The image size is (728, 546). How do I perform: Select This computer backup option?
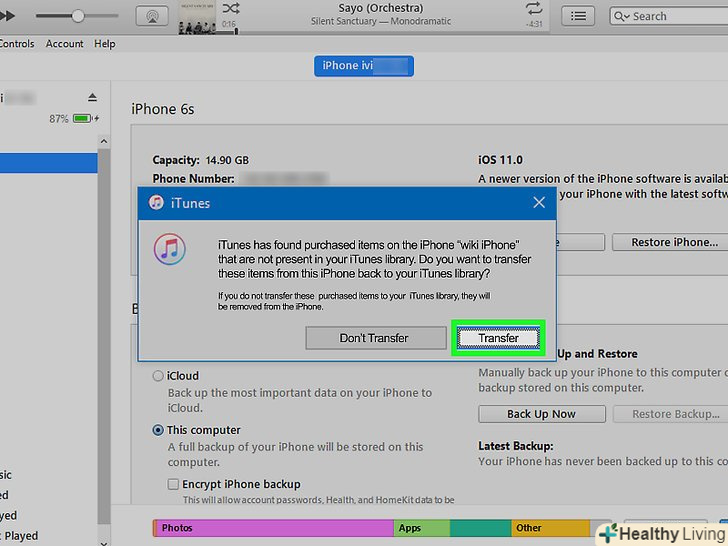tap(158, 430)
